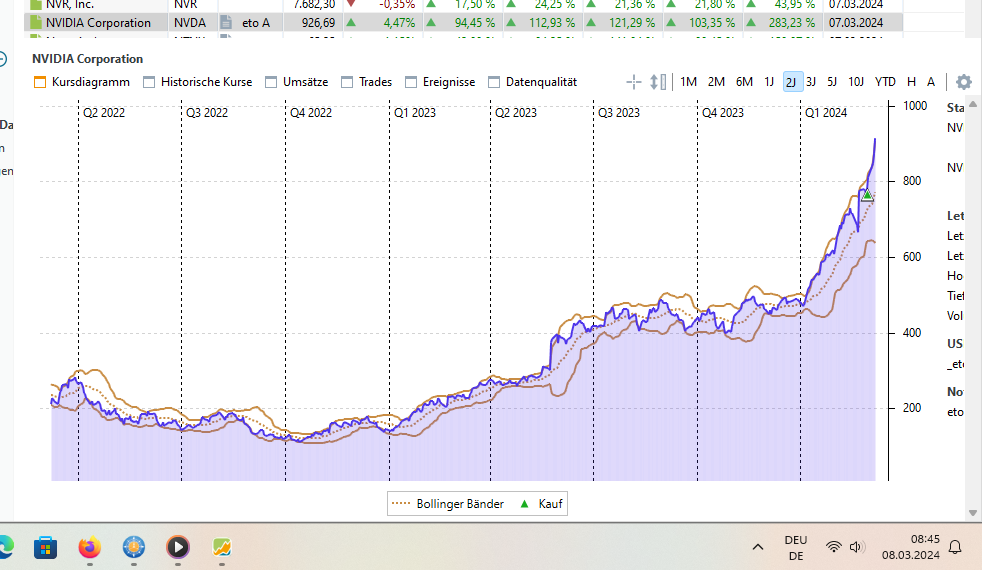Set chart range to YTD
982x570 pixels.
point(885,82)
